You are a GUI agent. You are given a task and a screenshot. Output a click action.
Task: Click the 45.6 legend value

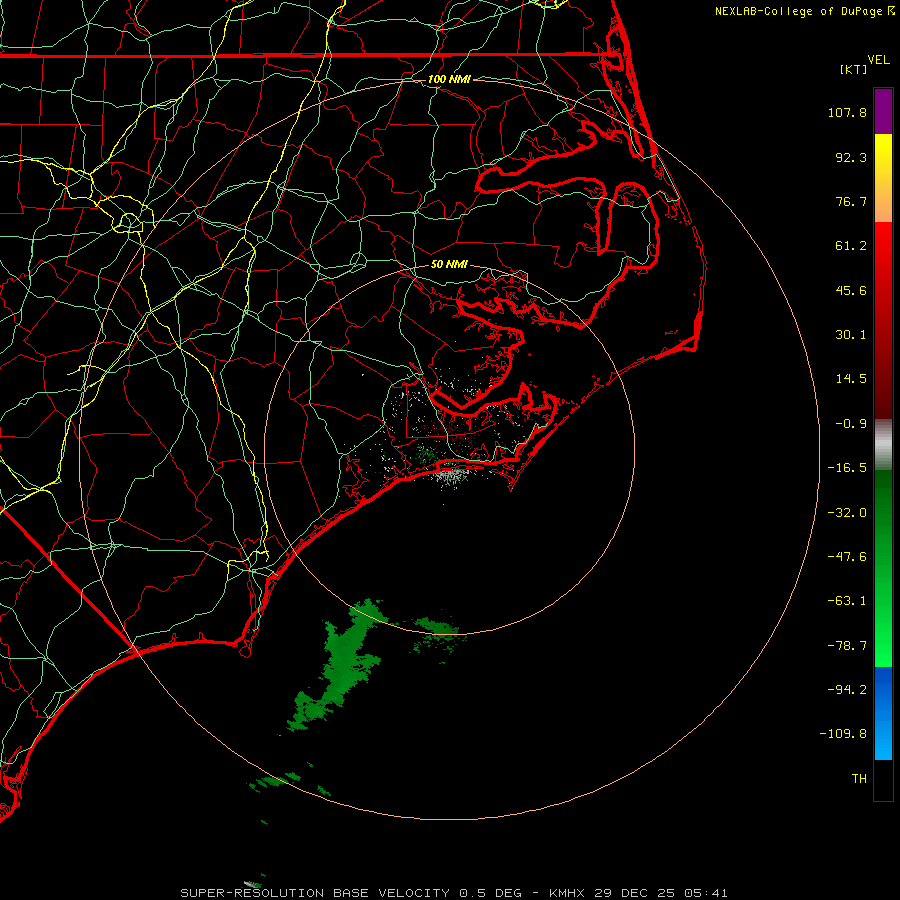click(851, 290)
